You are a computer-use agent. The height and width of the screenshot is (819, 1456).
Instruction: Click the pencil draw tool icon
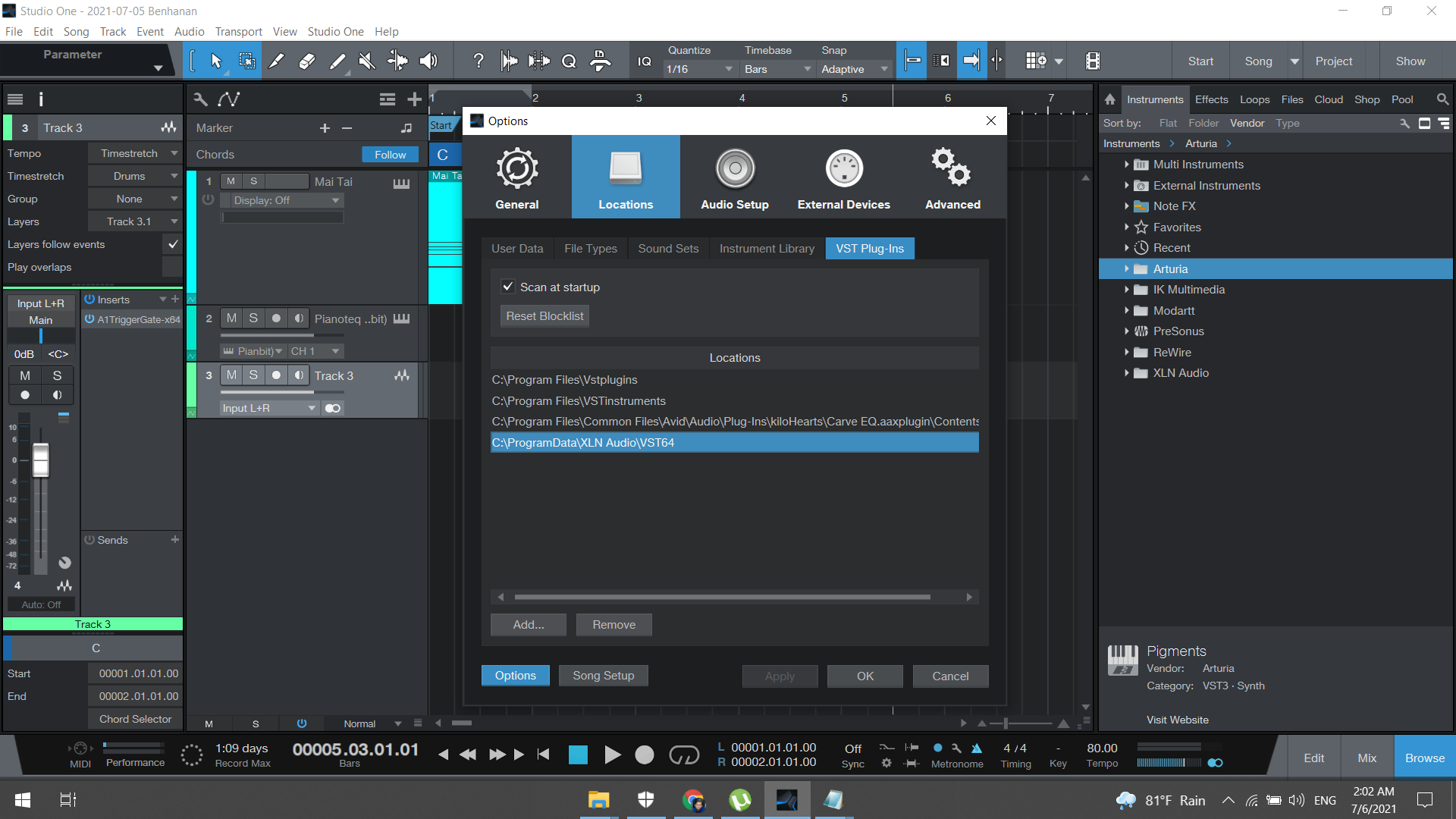277,61
